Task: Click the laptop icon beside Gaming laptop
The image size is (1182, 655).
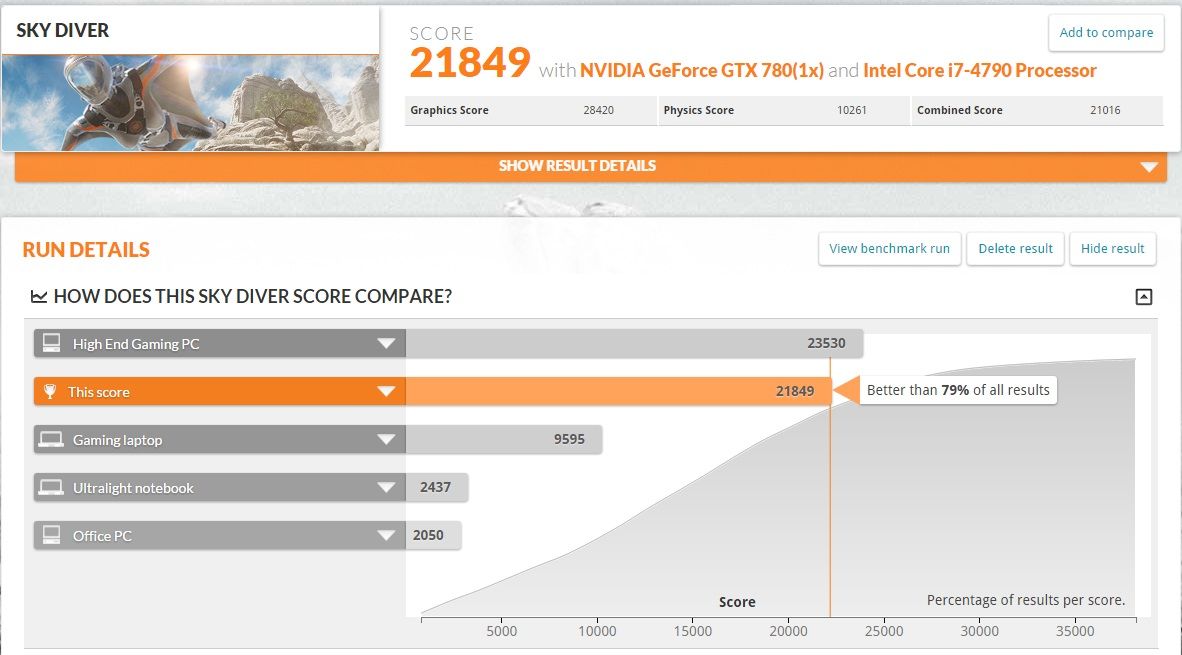Action: coord(51,439)
